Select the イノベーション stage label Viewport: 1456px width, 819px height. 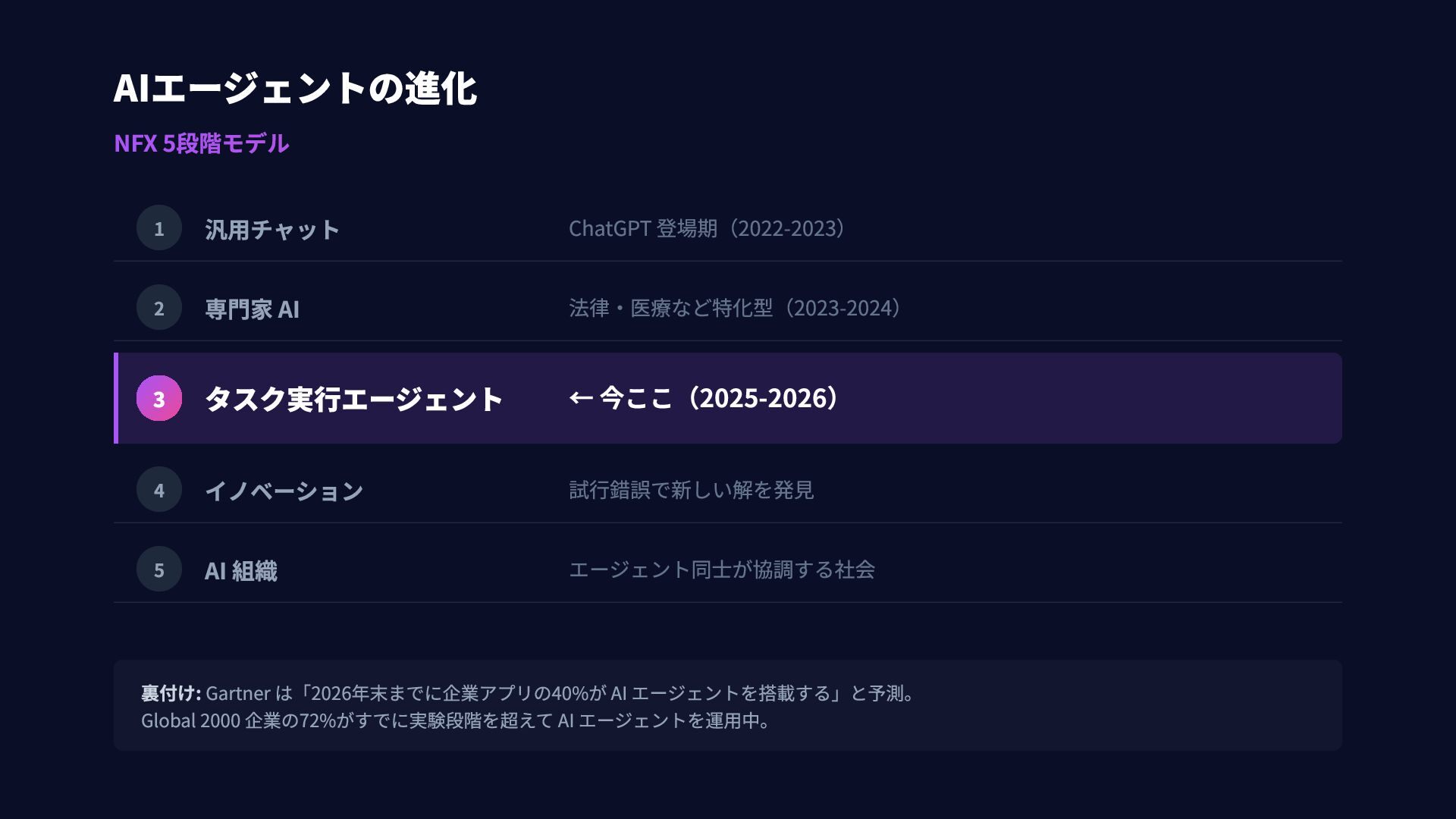(x=284, y=491)
